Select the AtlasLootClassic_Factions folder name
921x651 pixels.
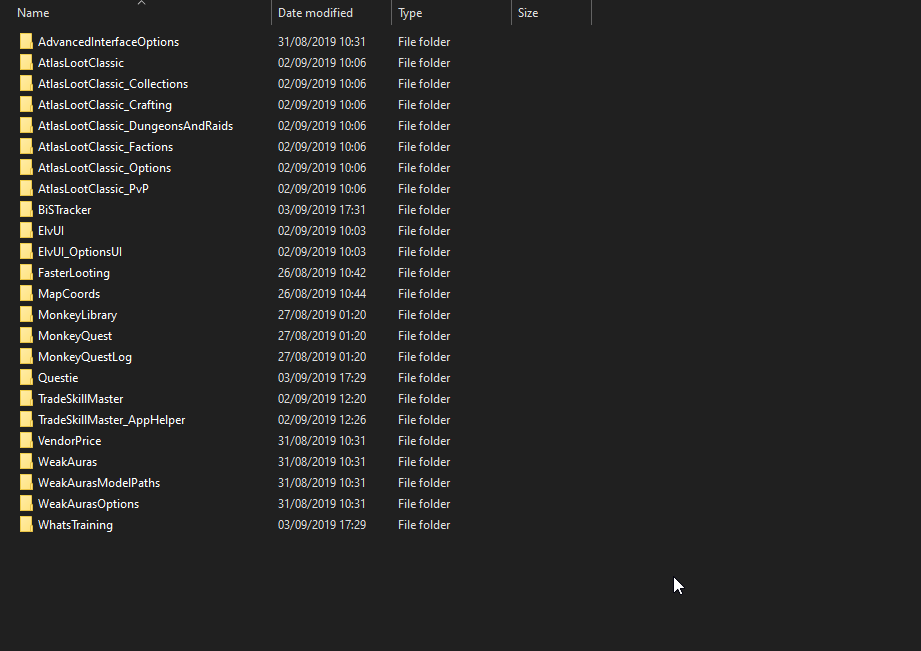[105, 147]
